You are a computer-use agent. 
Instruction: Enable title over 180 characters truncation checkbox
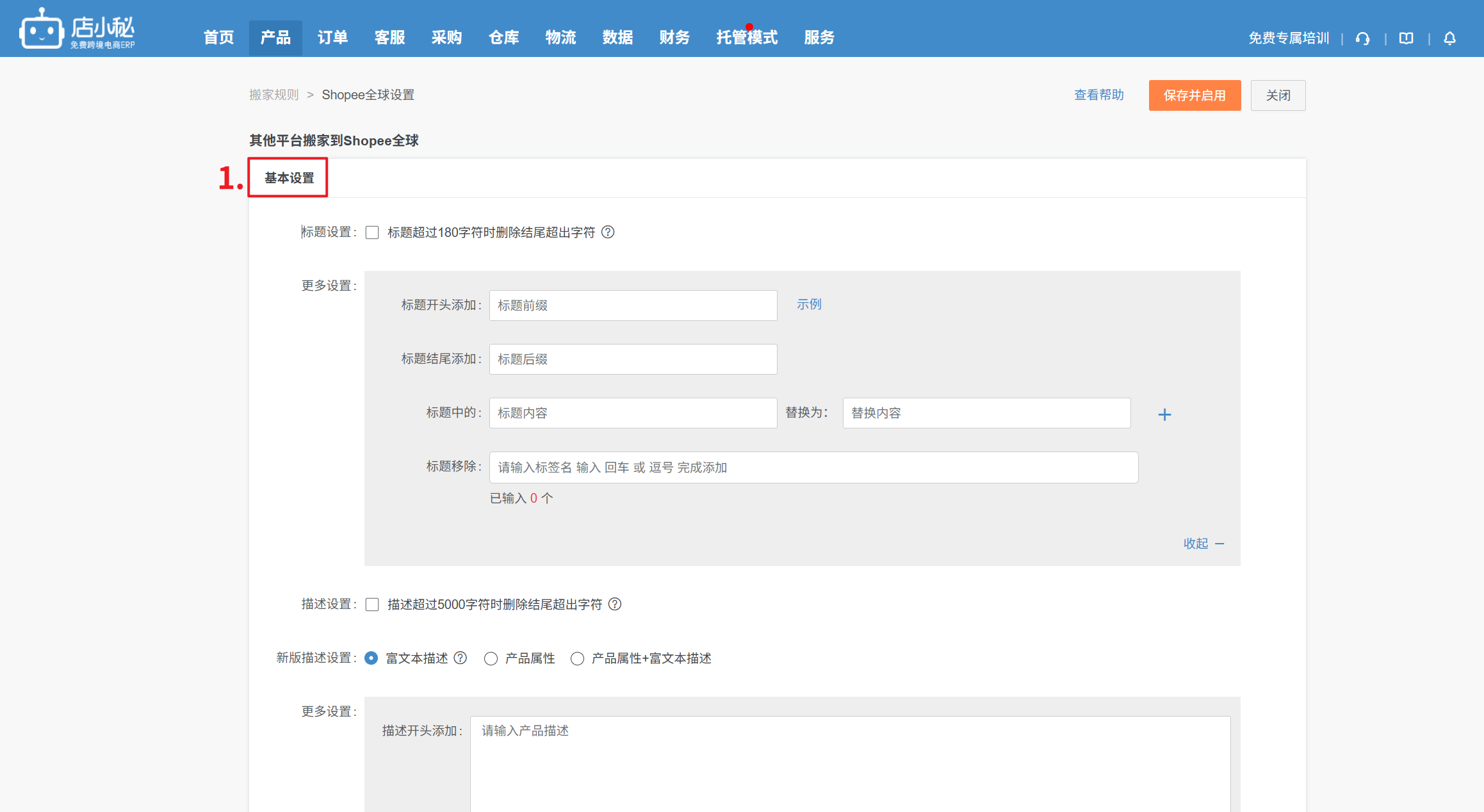point(372,232)
